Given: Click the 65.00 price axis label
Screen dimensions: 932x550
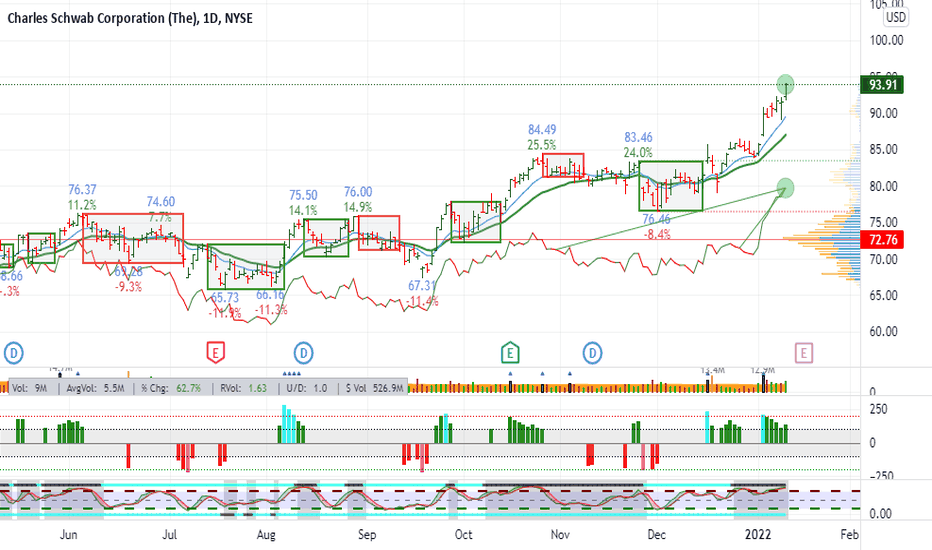Looking at the screenshot, I should (x=883, y=296).
